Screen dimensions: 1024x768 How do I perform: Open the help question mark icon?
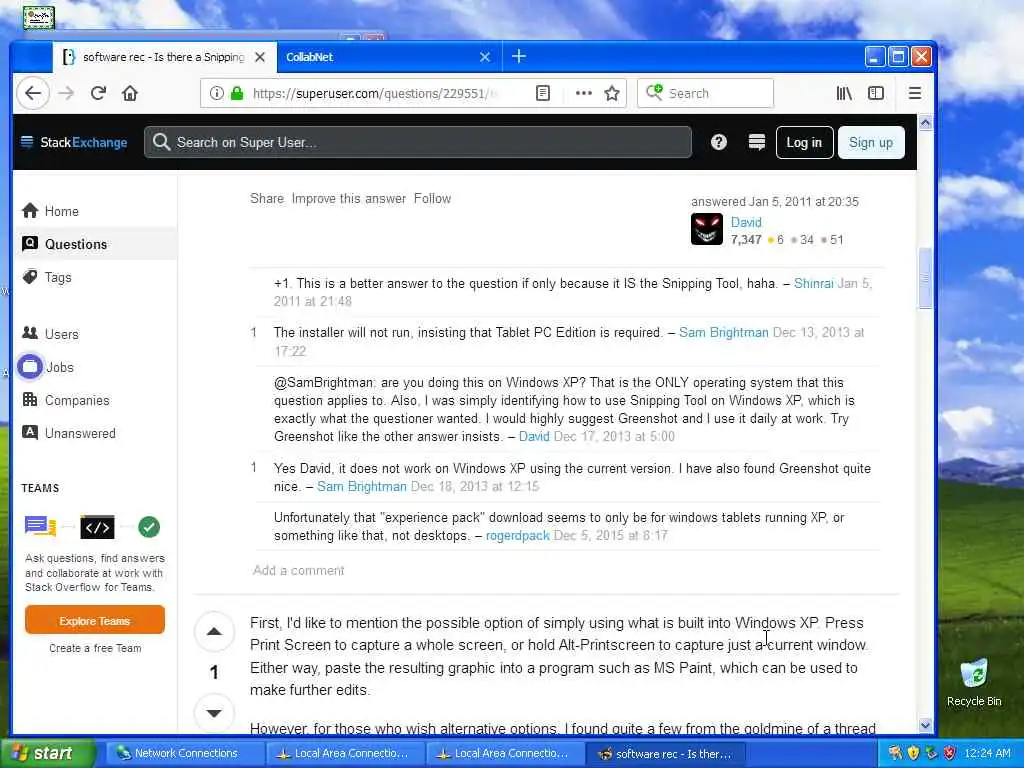click(x=718, y=142)
